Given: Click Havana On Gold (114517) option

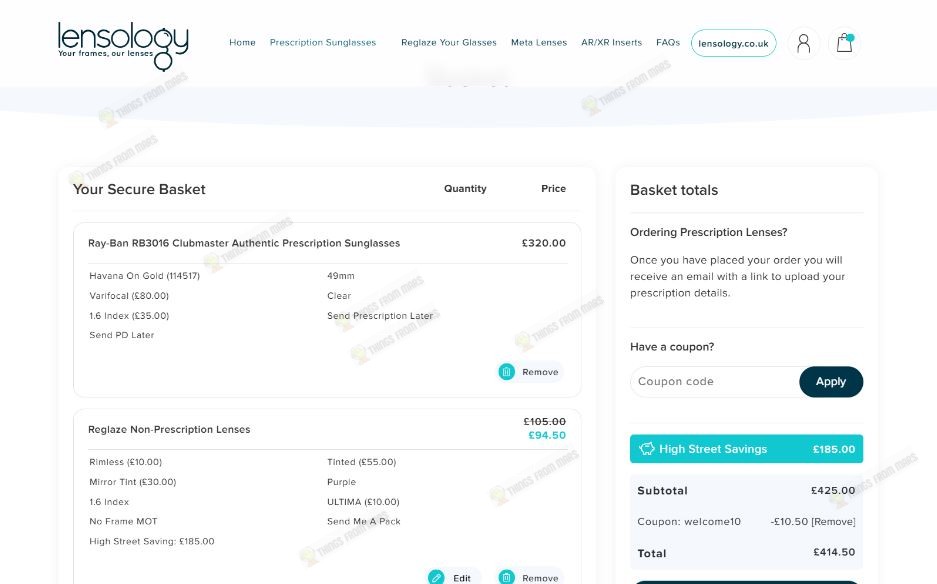Looking at the screenshot, I should [x=145, y=276].
